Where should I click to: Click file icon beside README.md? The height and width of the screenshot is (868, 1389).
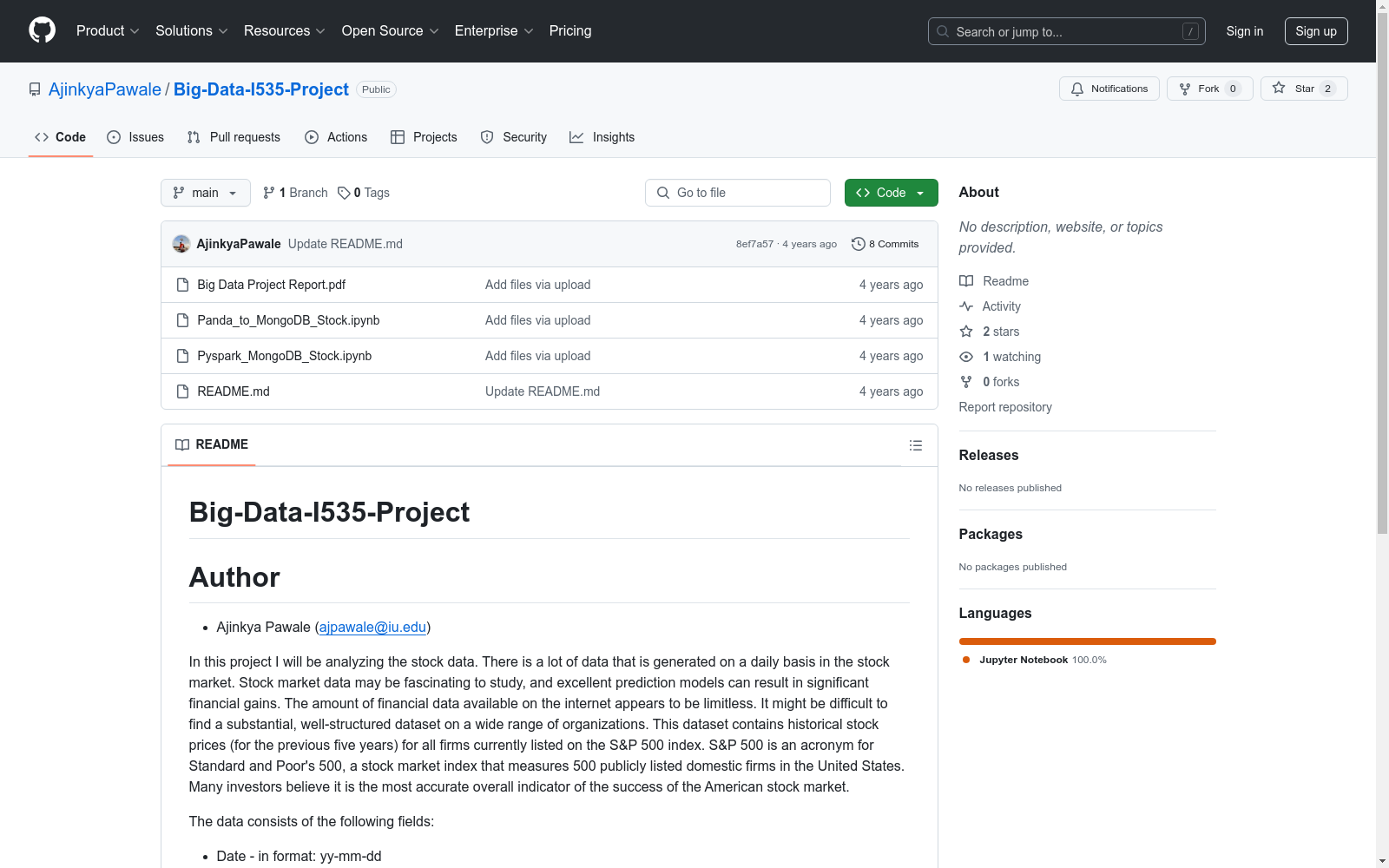[x=182, y=391]
